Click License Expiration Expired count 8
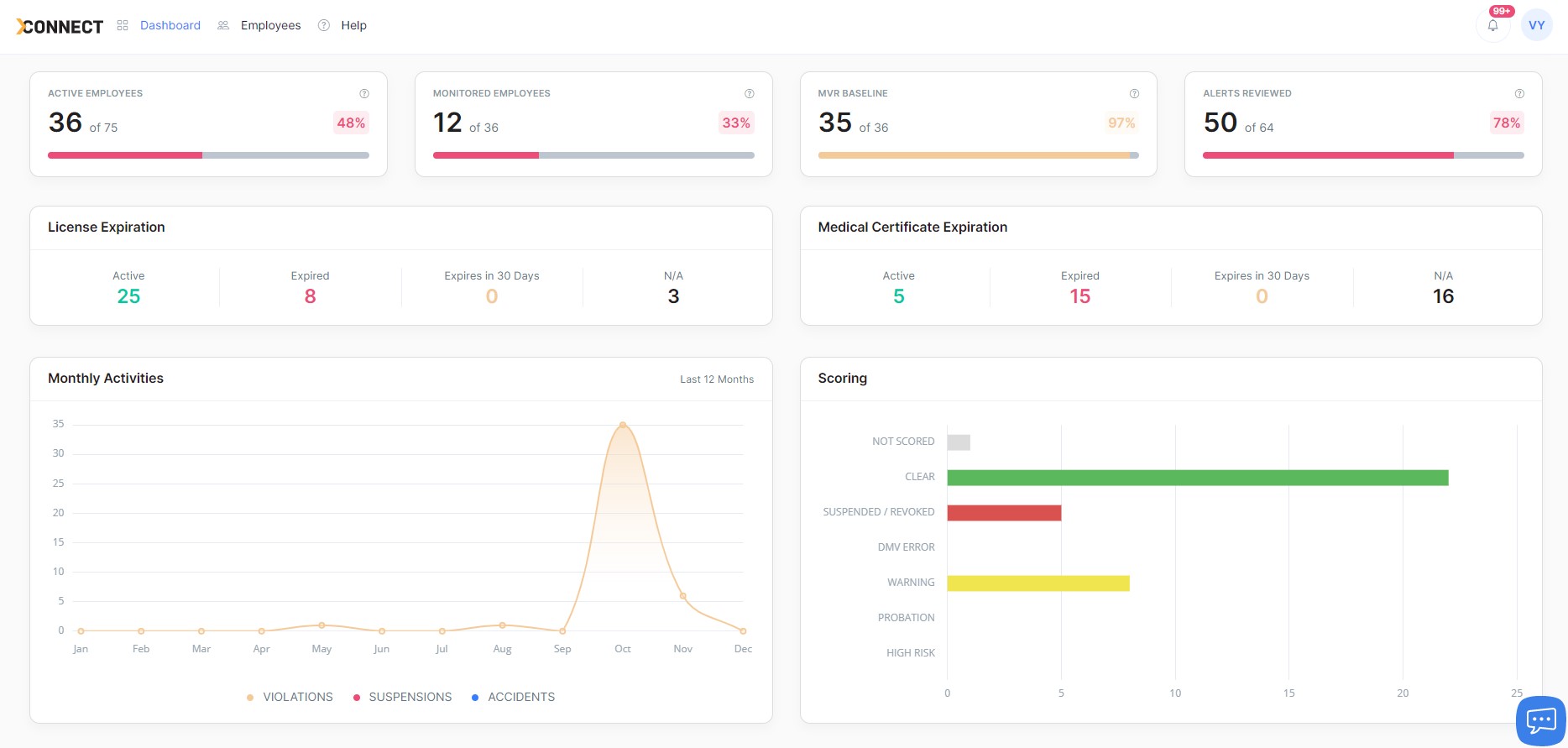The height and width of the screenshot is (748, 1568). [310, 296]
